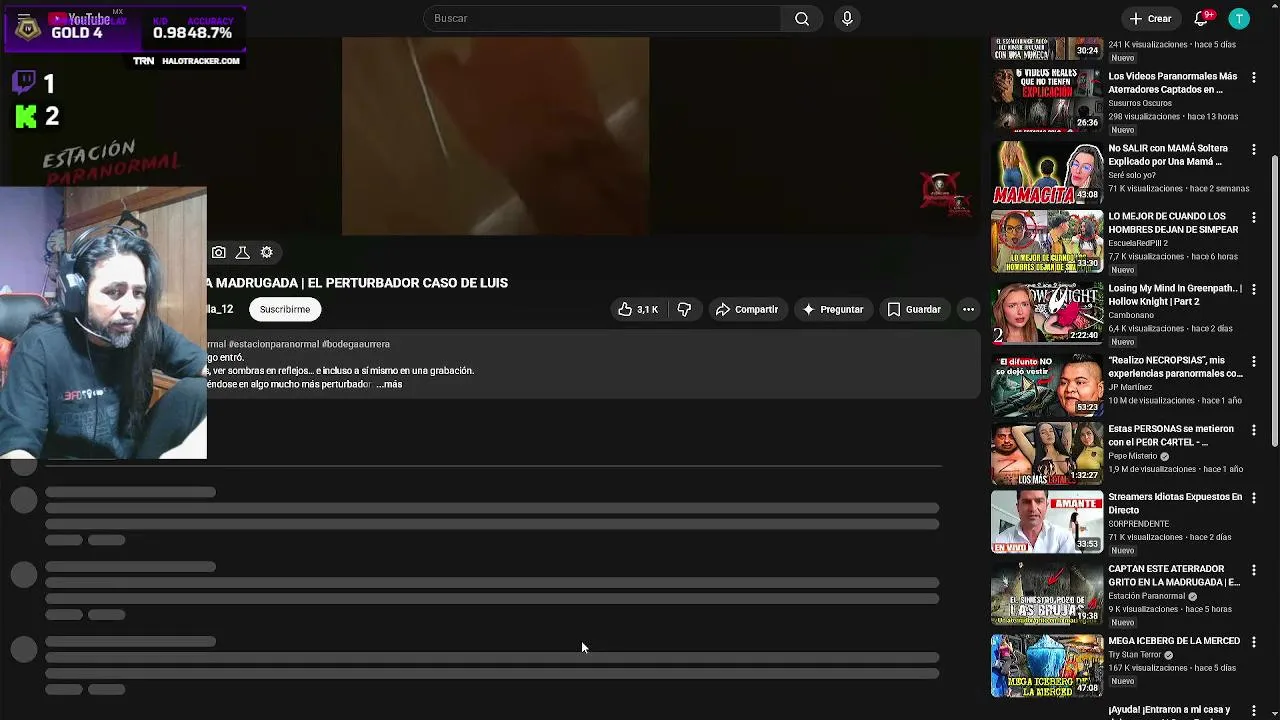
Task: Click channel name 'Cambonano'
Action: (1131, 315)
